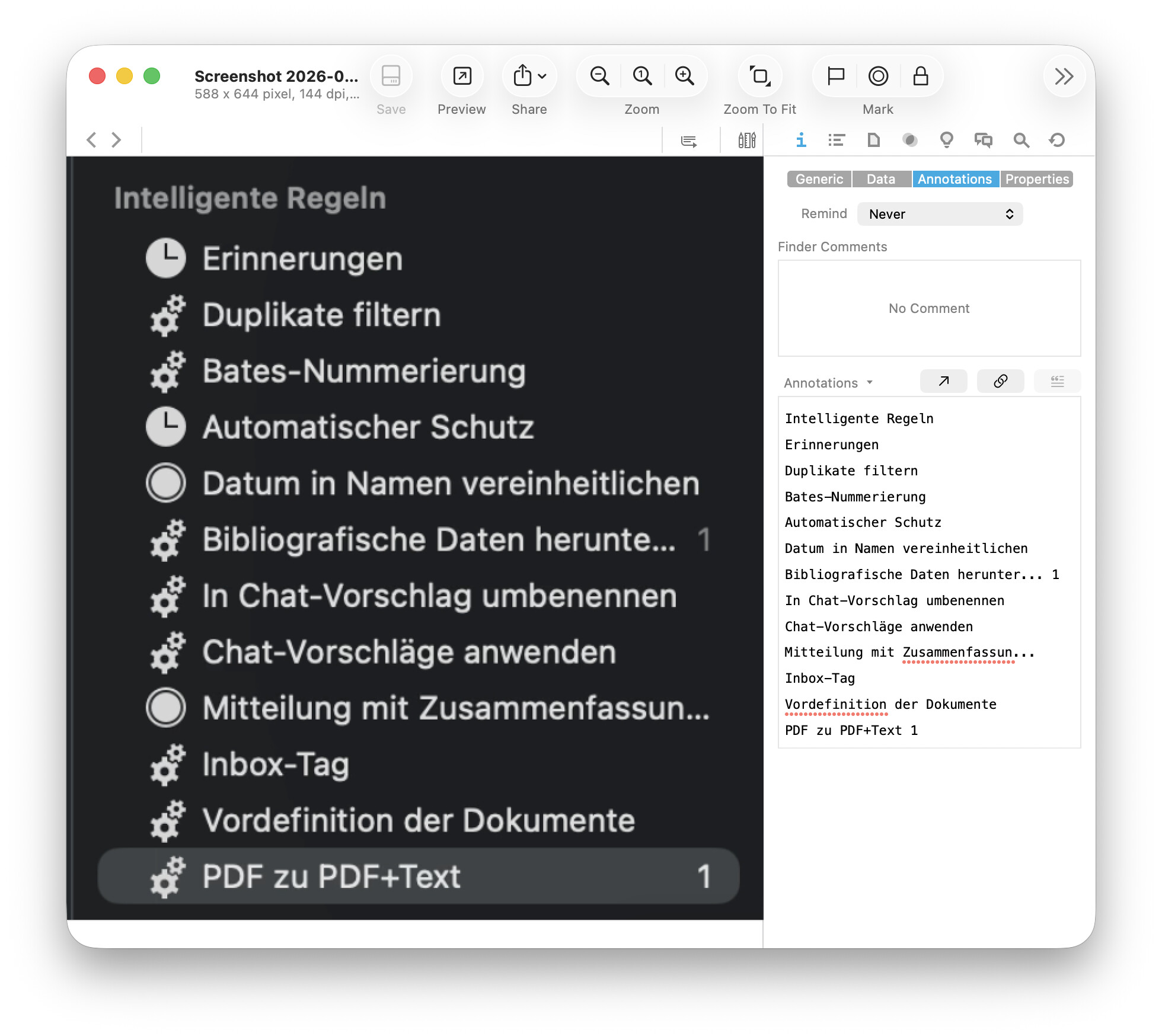Click the link annotation button
Viewport: 1162px width, 1036px height.
(x=1000, y=381)
